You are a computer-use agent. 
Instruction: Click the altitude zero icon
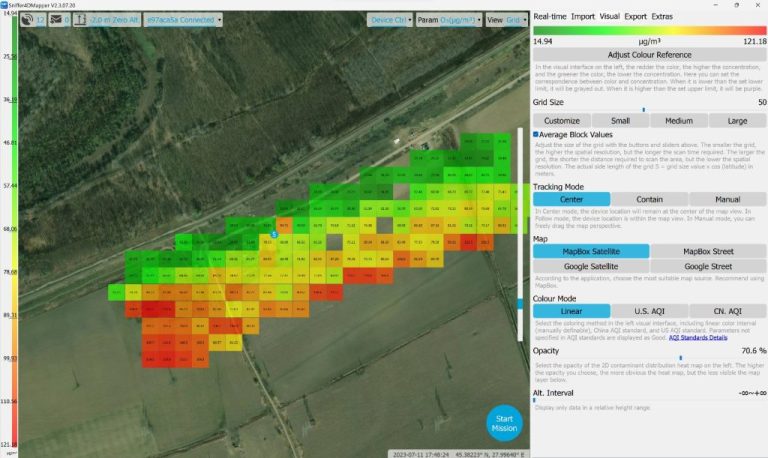(79, 19)
